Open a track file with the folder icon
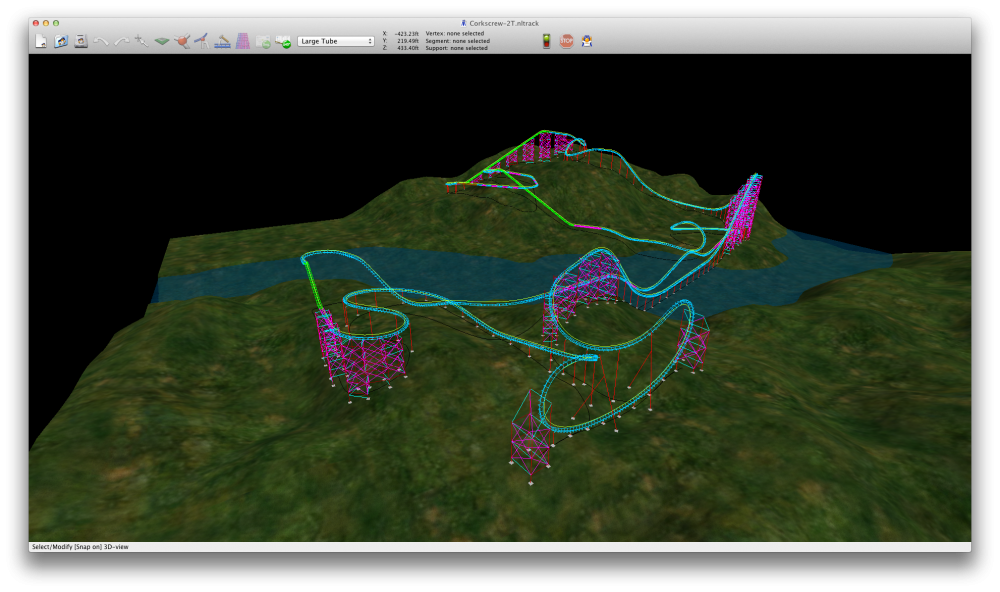This screenshot has width=1000, height=592. pos(60,41)
